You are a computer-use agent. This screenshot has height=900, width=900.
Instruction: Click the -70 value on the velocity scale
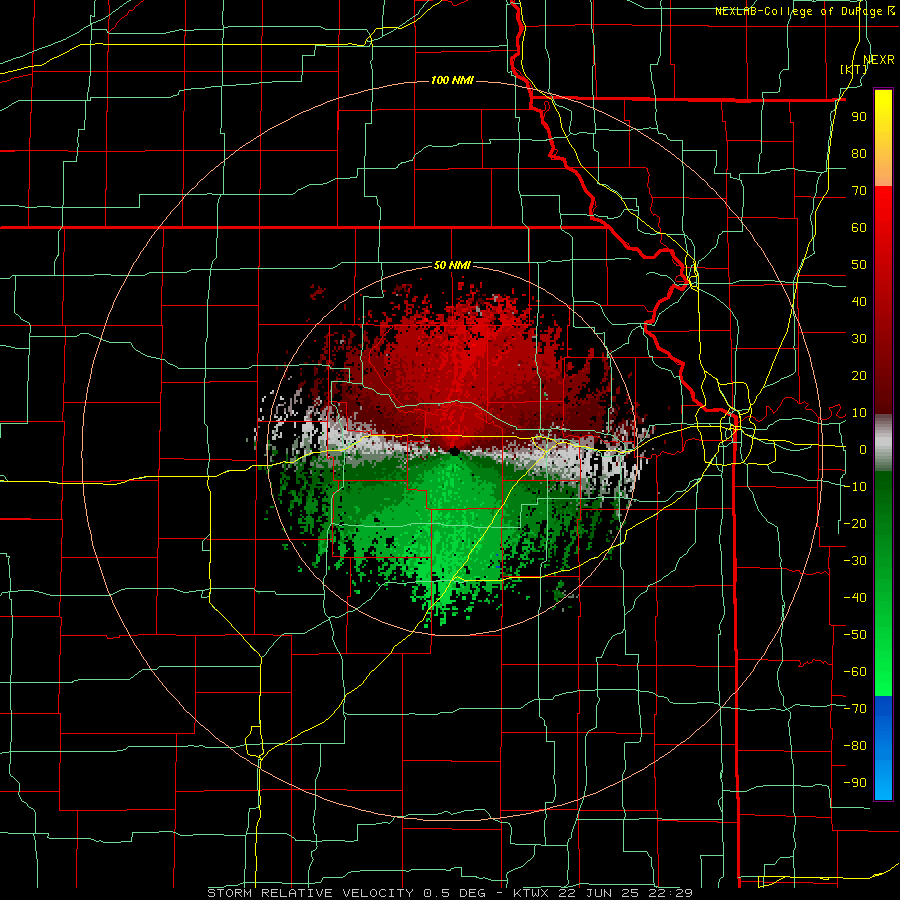pyautogui.click(x=855, y=708)
